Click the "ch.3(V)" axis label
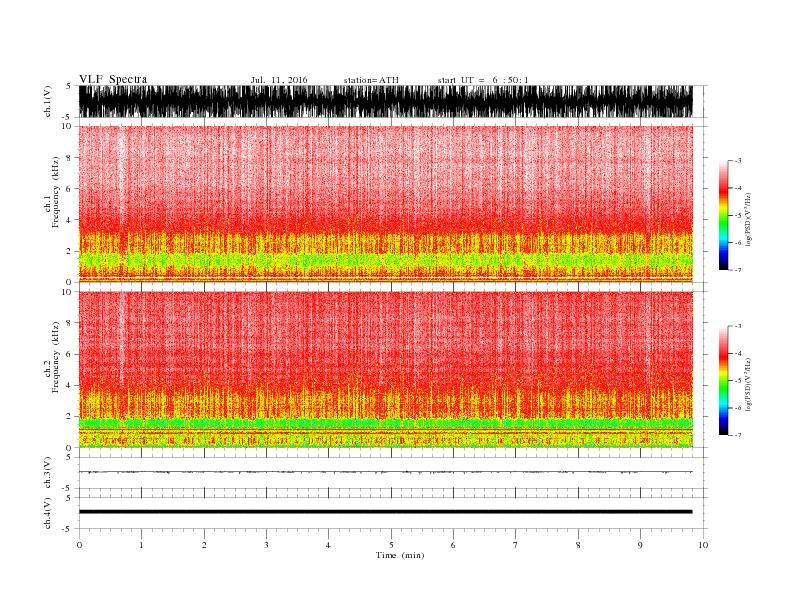Screen dimensions: 792x612 tap(48, 473)
